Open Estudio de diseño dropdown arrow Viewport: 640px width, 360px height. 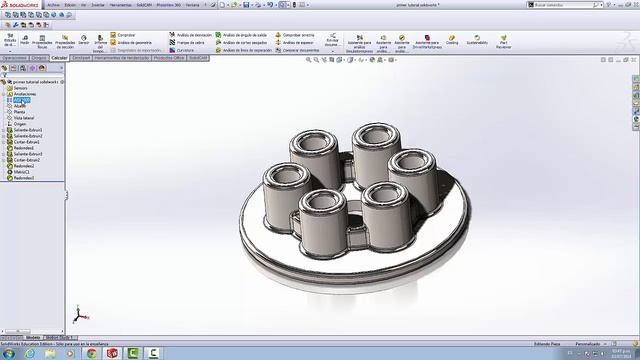click(x=10, y=51)
